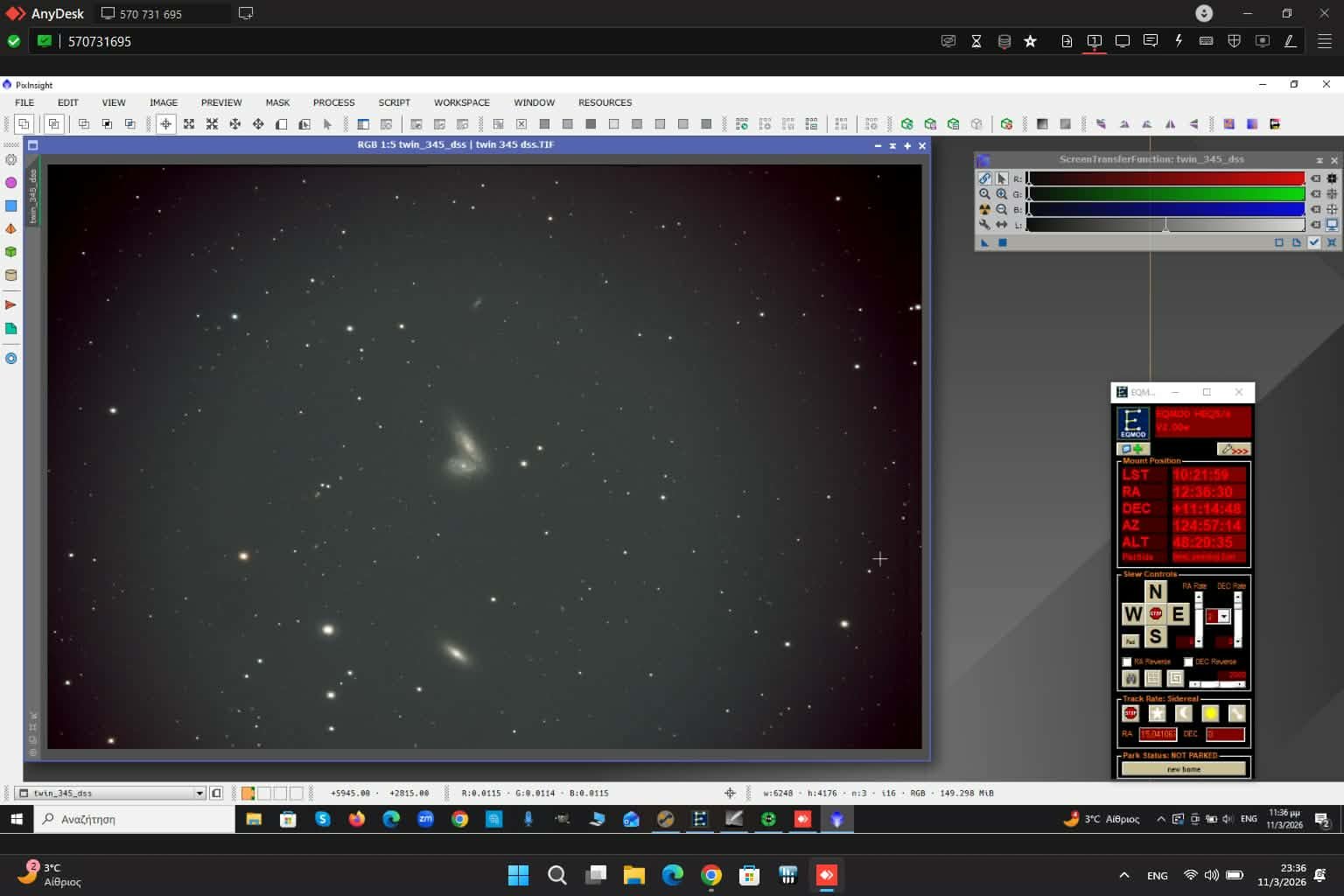Open Firefox from the remote Windows taskbar
This screenshot has width=1344, height=896.
357,819
